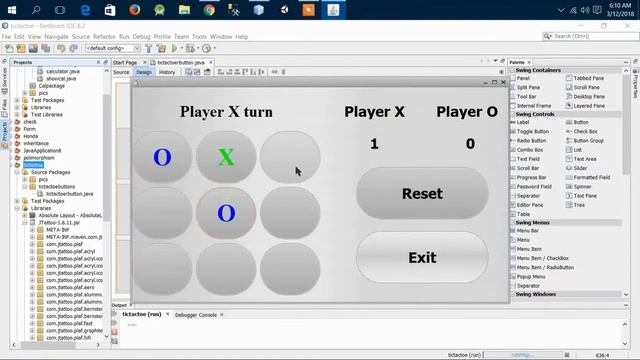Collapse the Swing Containers palette section
Viewport: 640px width, 360px height.
[513, 70]
